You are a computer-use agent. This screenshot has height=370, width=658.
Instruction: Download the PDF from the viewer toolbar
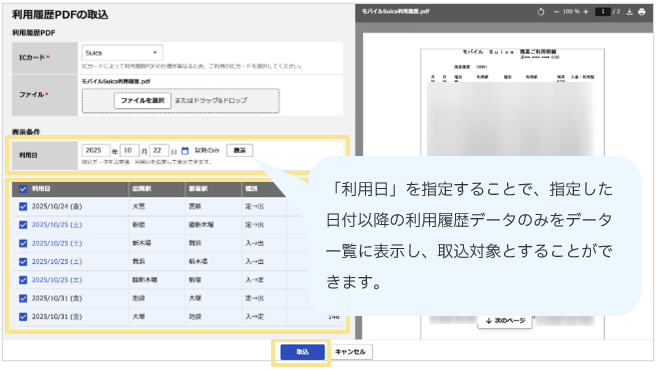[629, 12]
